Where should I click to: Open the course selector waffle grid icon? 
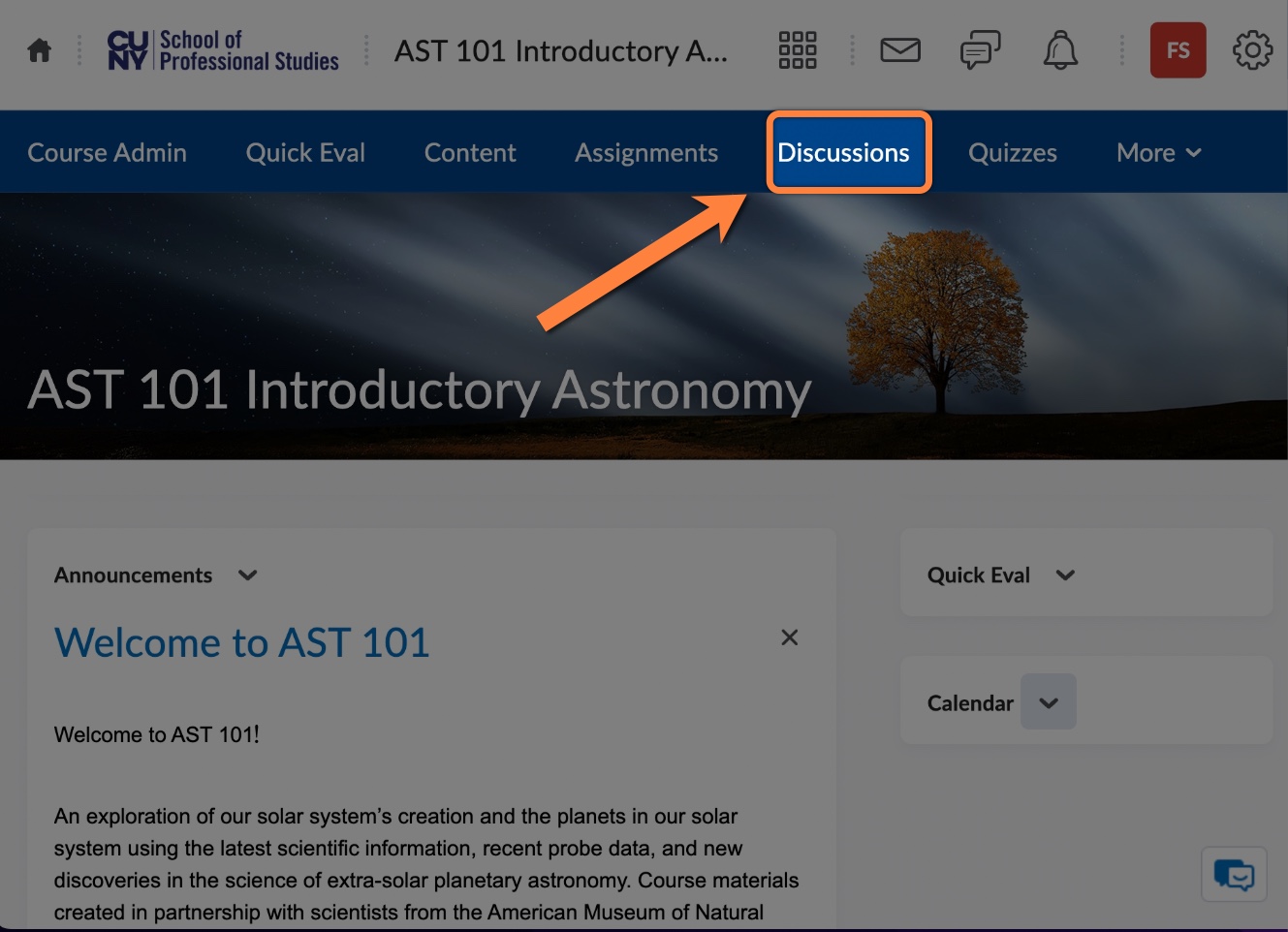coord(797,49)
